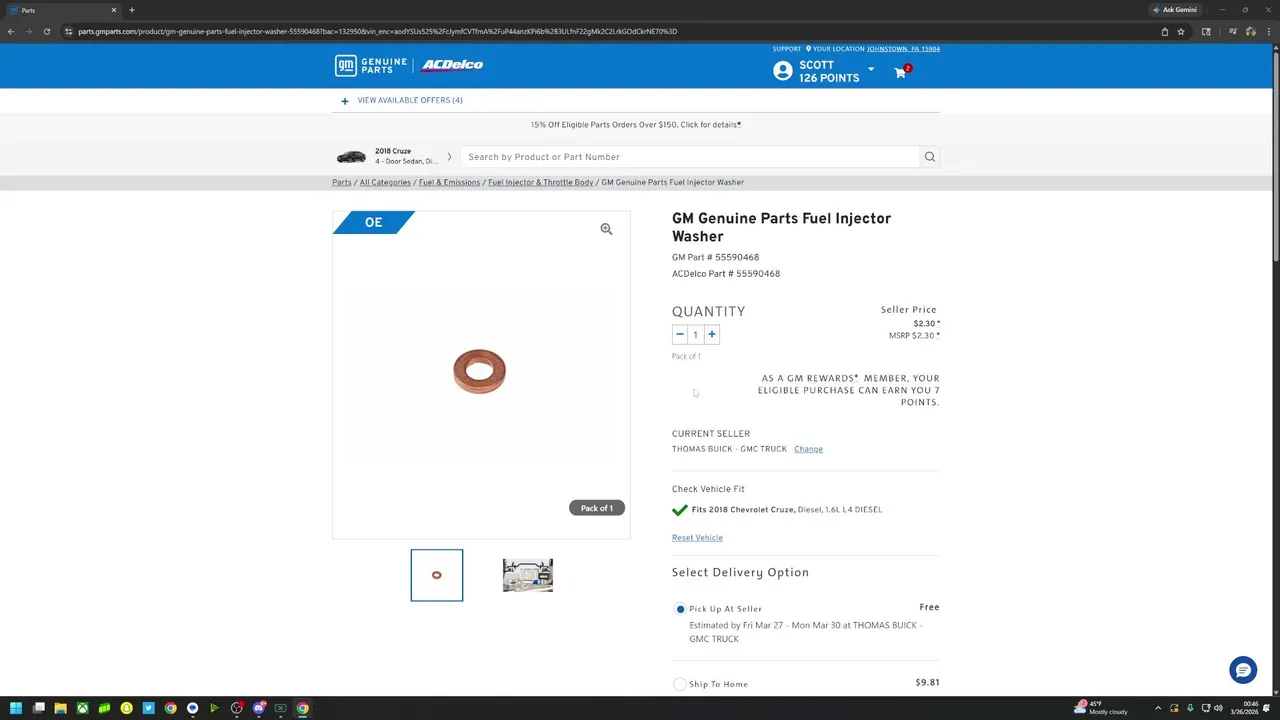The height and width of the screenshot is (720, 1280).
Task: Click the quantity value field
Action: [696, 335]
